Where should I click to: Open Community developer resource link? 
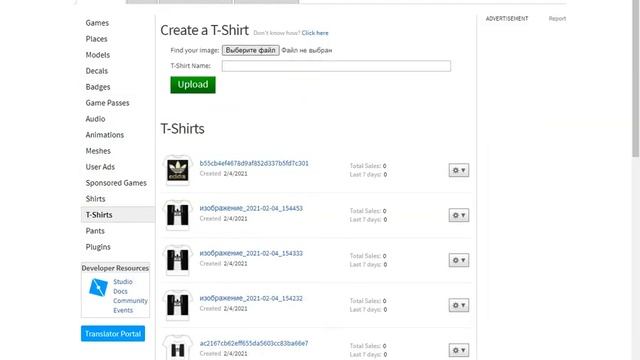130,300
